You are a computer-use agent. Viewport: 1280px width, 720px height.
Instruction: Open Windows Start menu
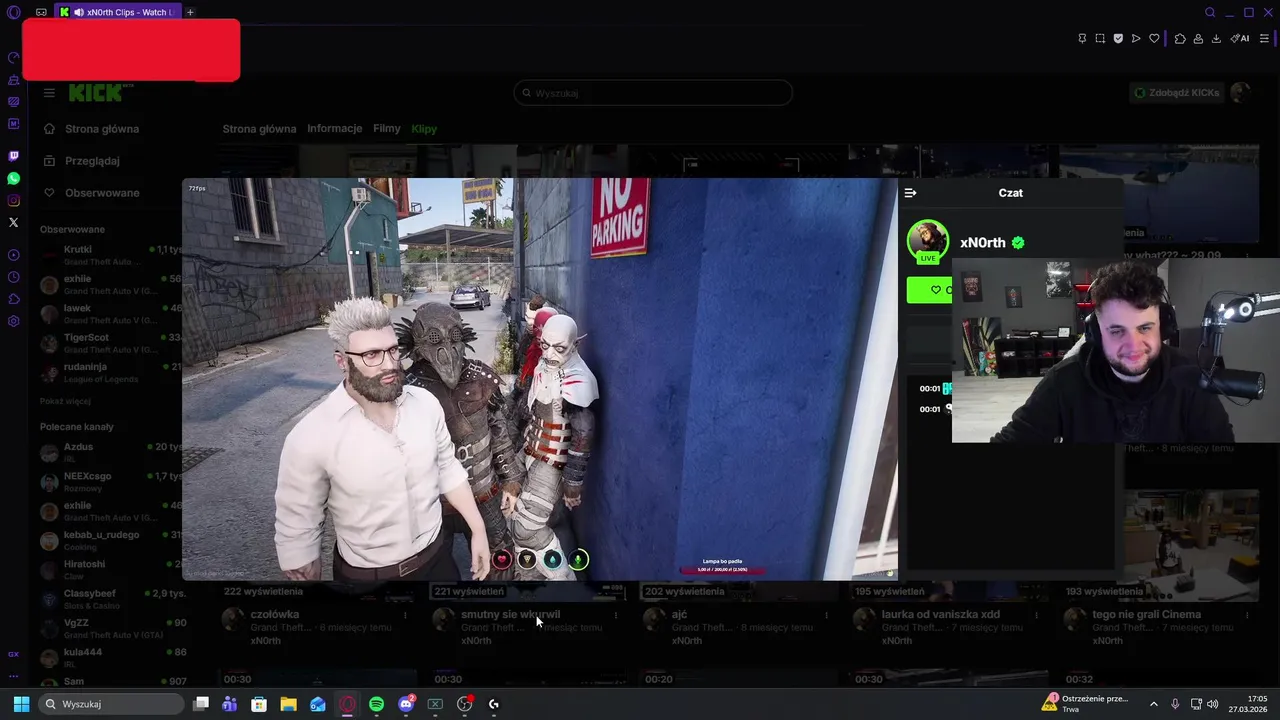tap(21, 704)
